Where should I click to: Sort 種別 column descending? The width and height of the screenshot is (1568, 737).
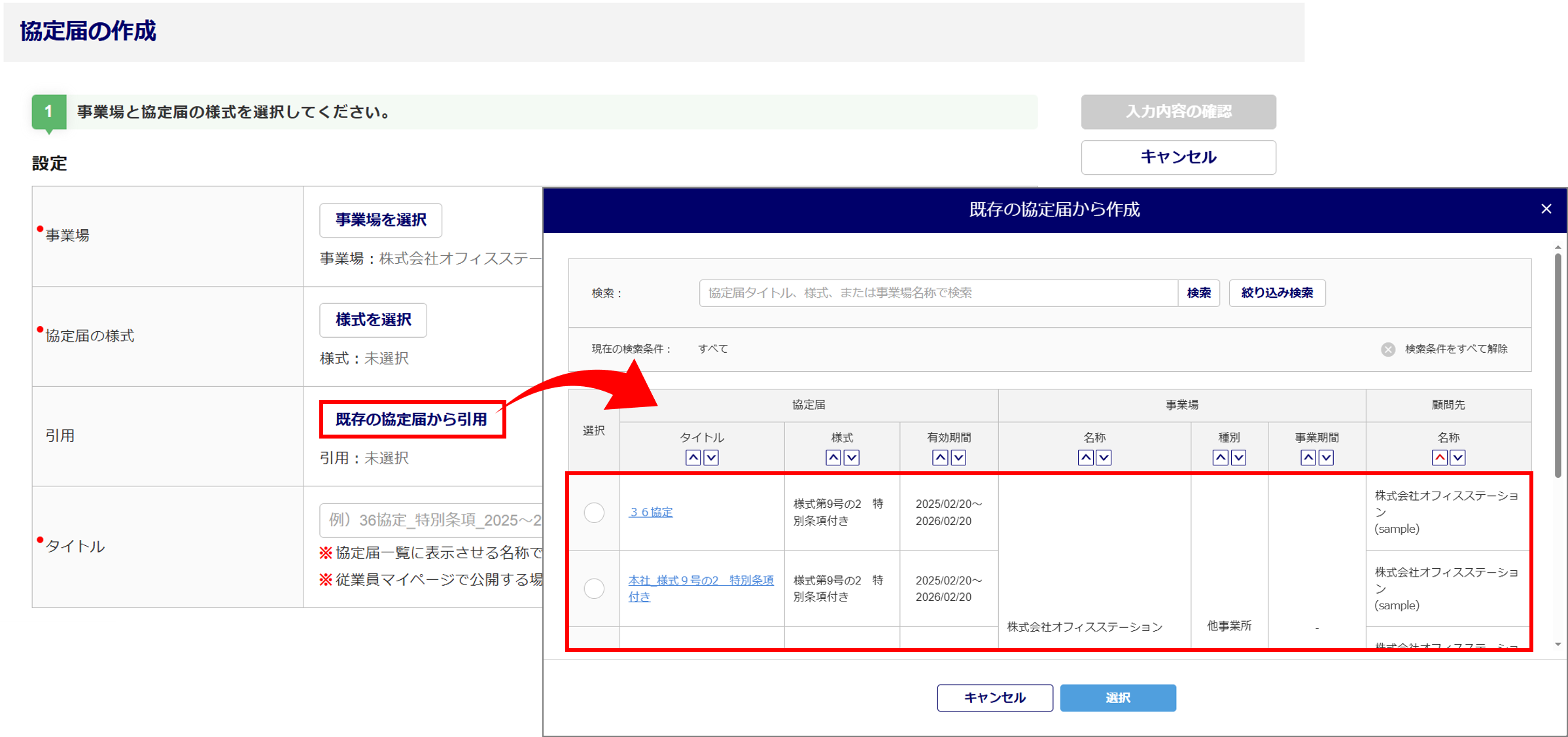tap(1239, 458)
